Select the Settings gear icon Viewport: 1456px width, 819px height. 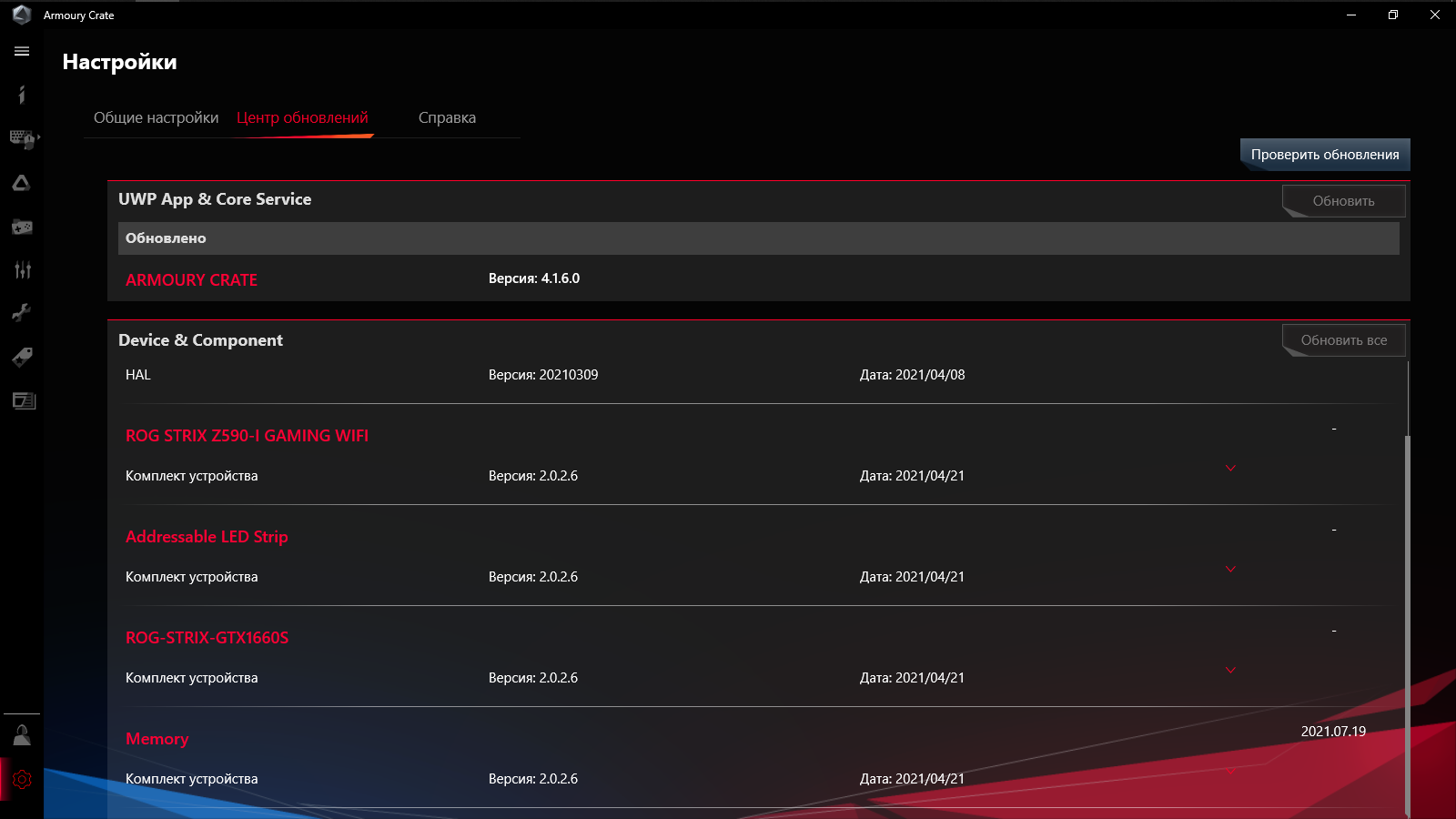coord(22,779)
